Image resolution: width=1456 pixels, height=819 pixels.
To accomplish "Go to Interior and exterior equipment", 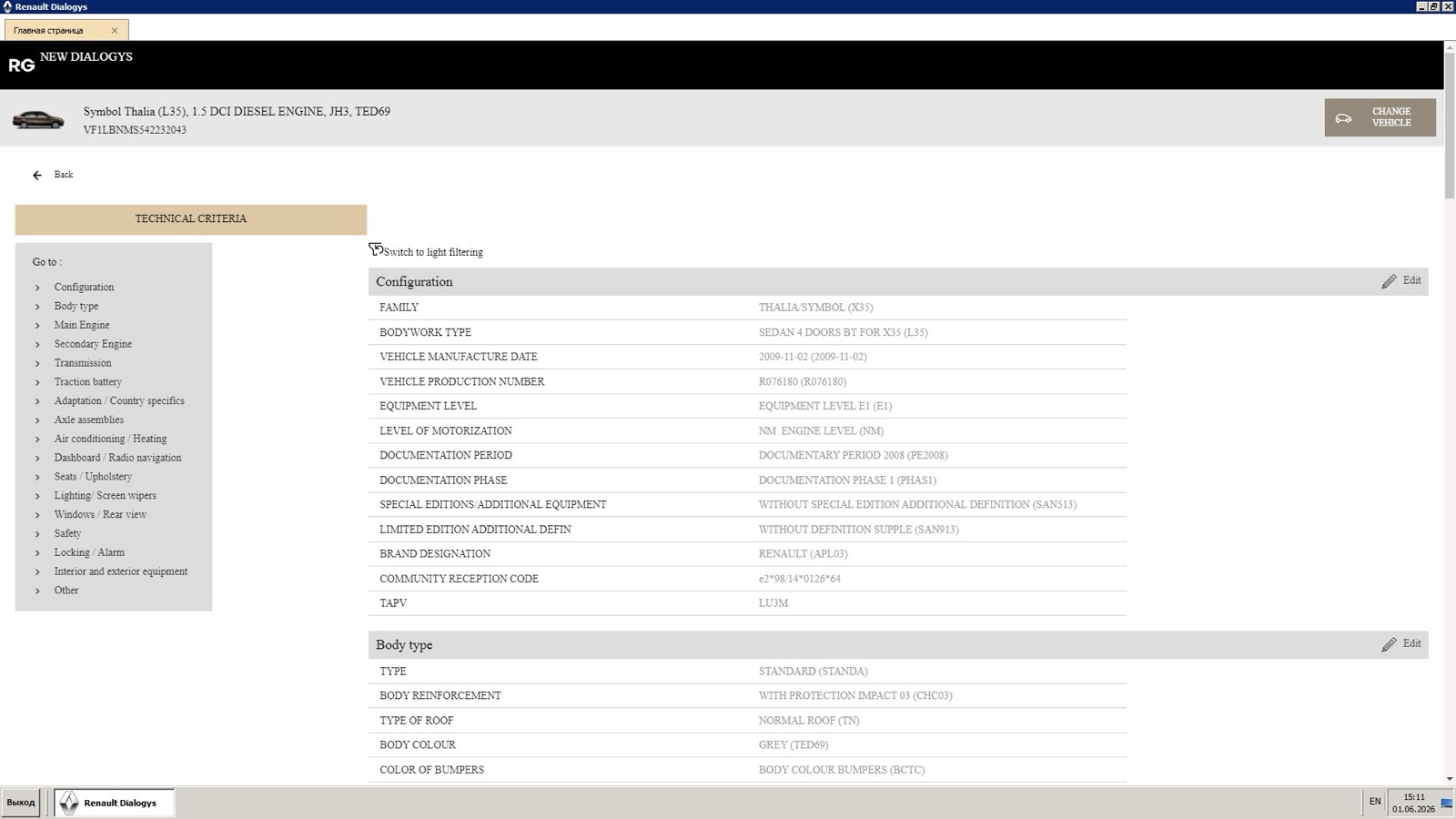I will click(x=121, y=571).
